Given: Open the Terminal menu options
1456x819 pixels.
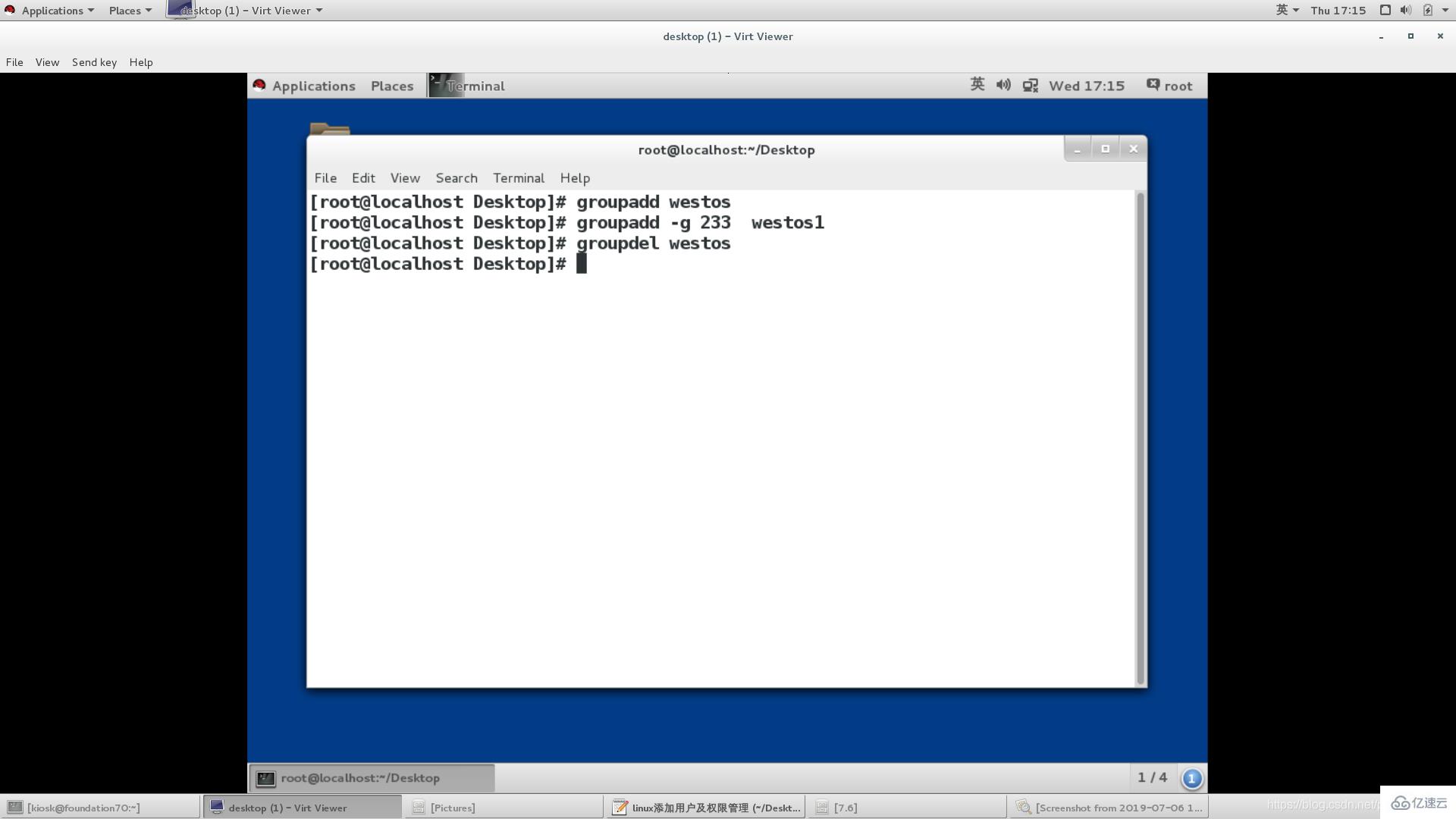Looking at the screenshot, I should 519,177.
